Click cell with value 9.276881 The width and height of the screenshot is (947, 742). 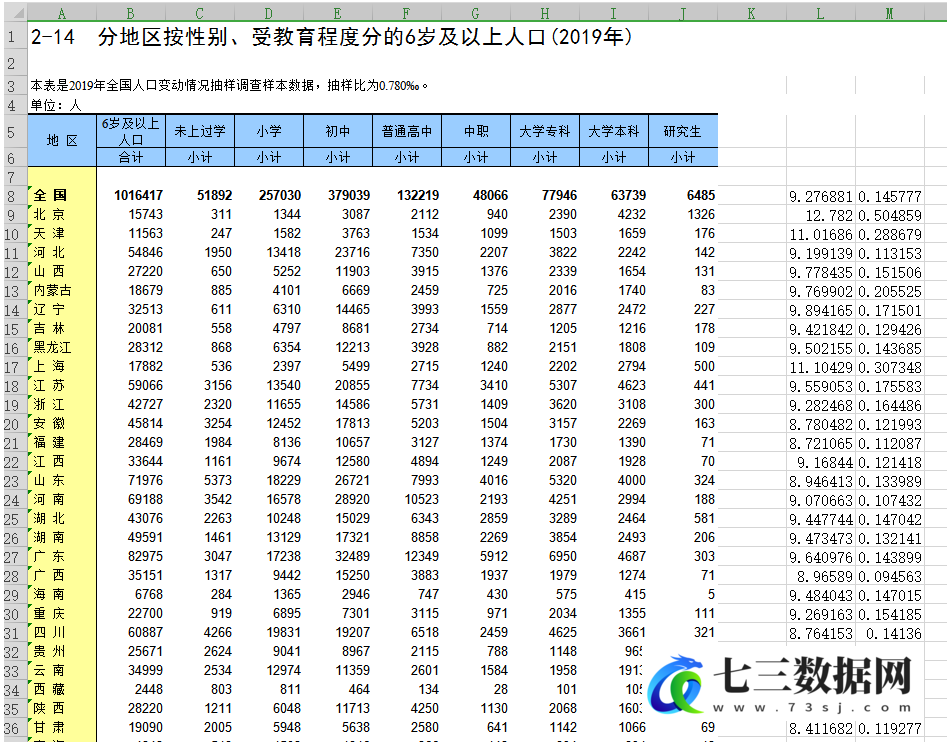(x=820, y=197)
